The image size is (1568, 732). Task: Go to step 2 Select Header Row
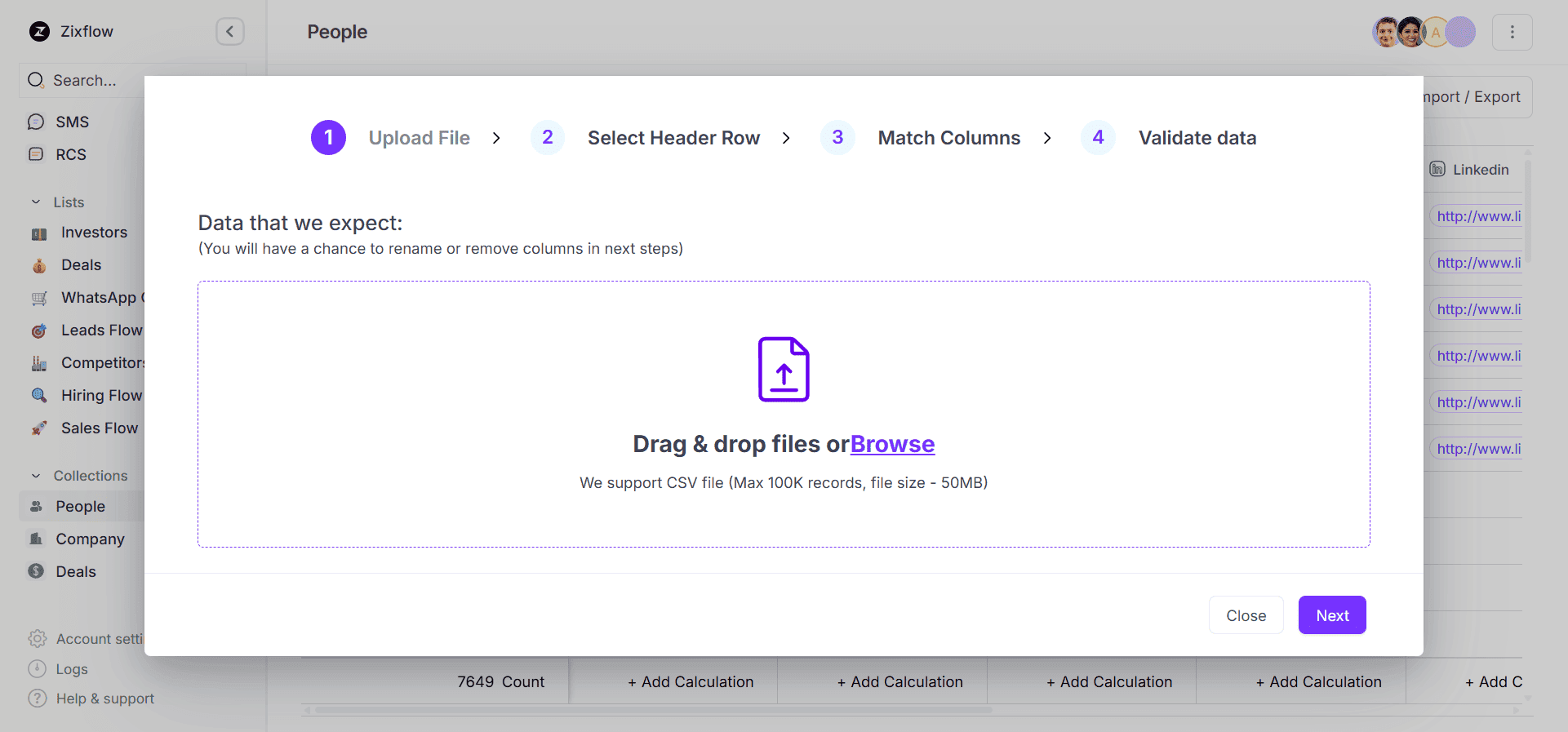(x=646, y=138)
